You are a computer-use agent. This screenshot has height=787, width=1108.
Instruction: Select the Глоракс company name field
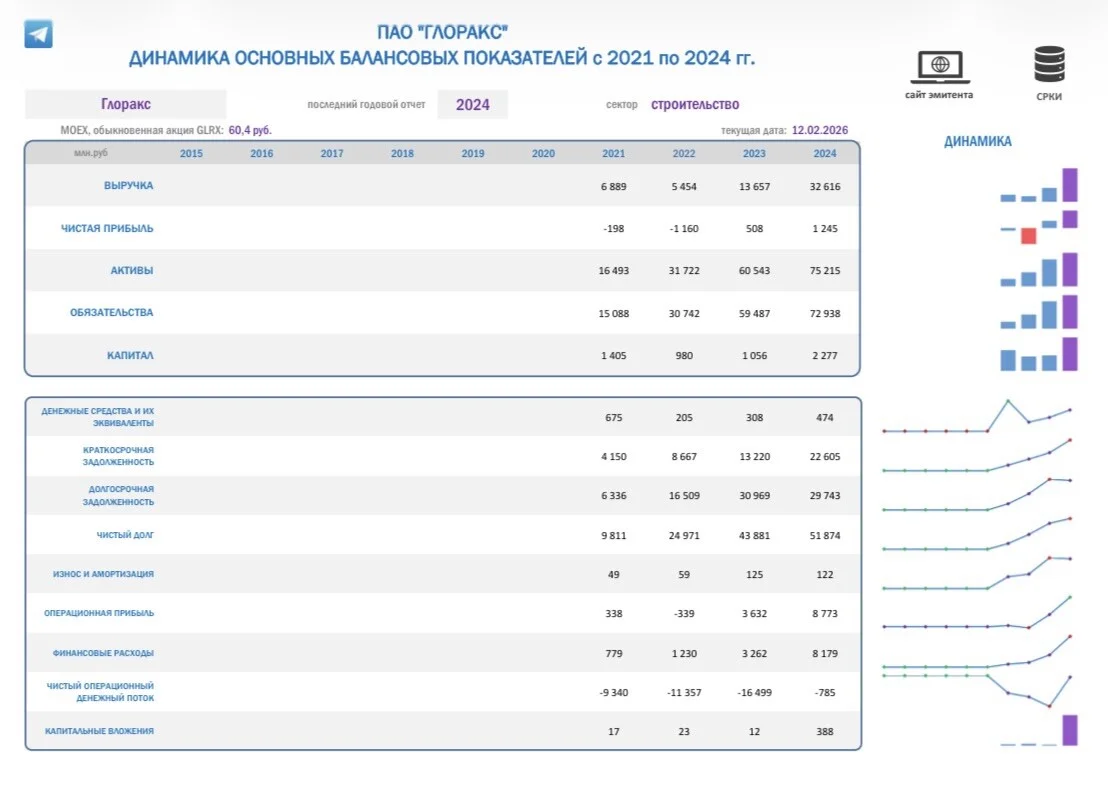point(126,105)
